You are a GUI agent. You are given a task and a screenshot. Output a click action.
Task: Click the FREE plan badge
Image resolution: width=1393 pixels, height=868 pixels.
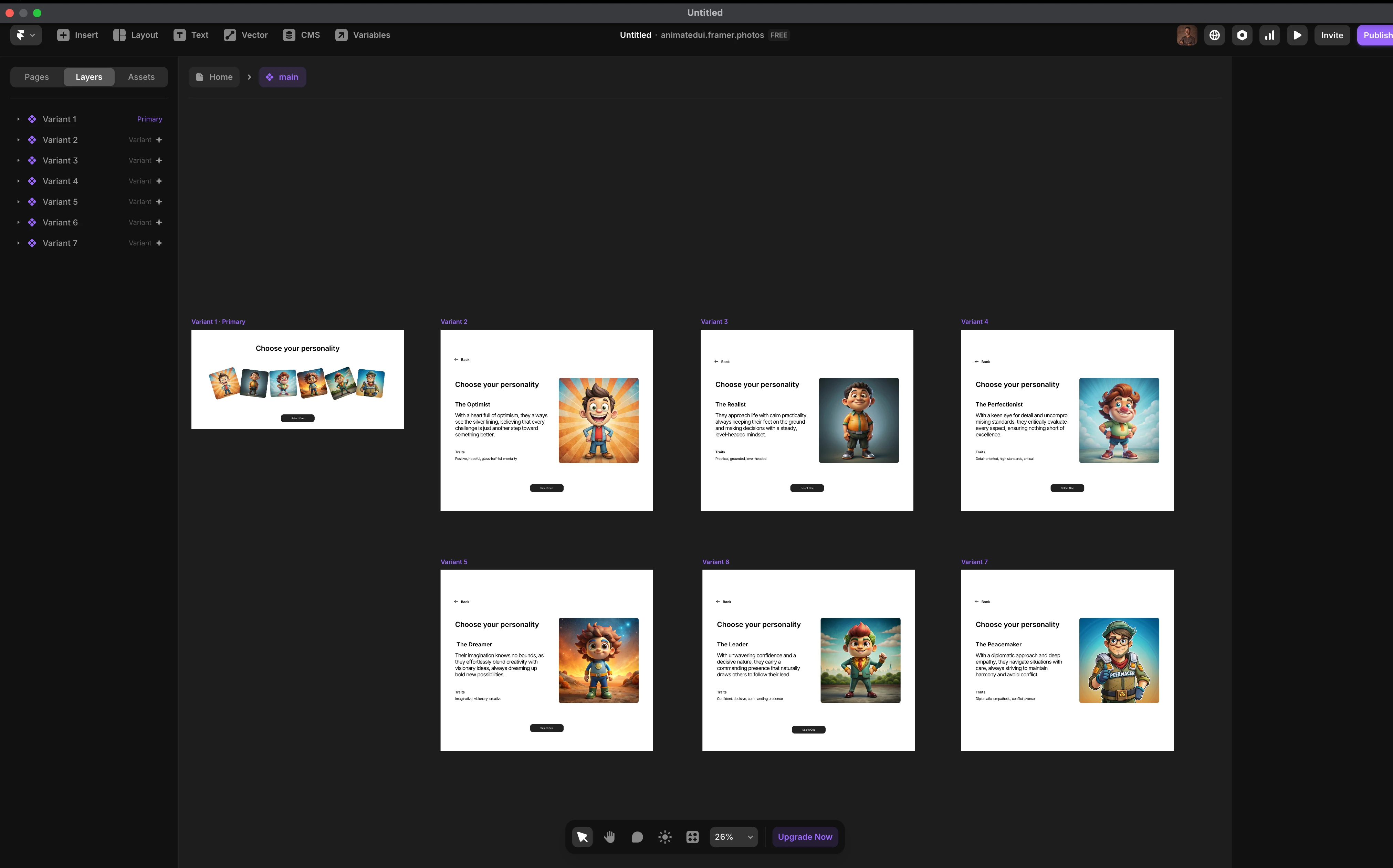point(778,35)
